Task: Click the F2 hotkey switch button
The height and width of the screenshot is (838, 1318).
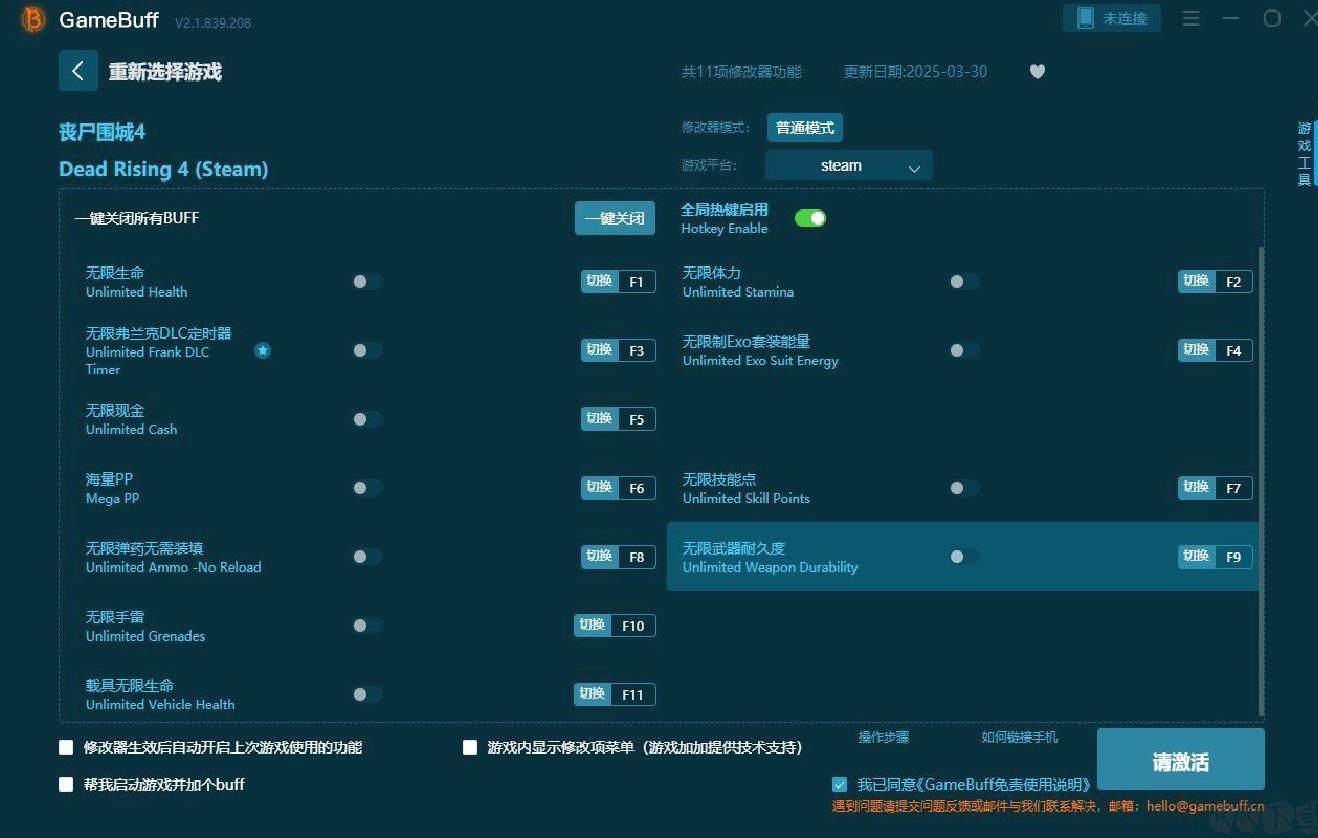Action: [x=1215, y=282]
